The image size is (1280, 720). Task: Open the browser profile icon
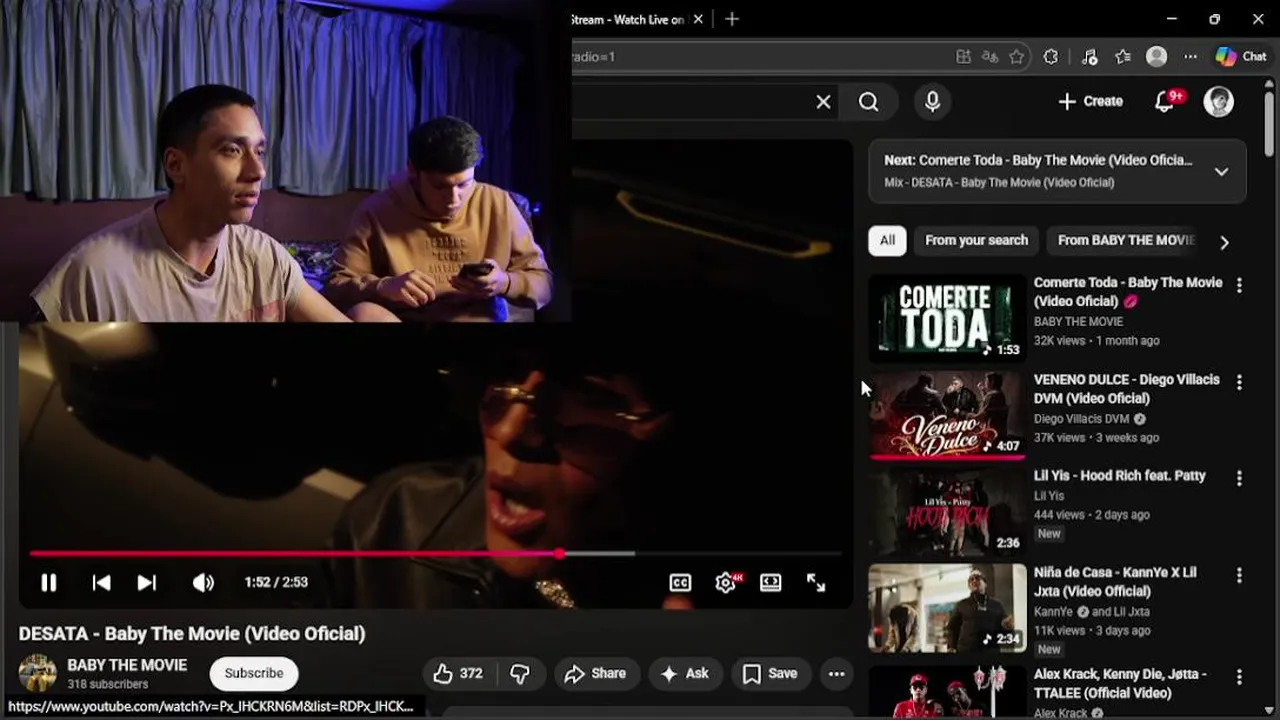point(1157,57)
